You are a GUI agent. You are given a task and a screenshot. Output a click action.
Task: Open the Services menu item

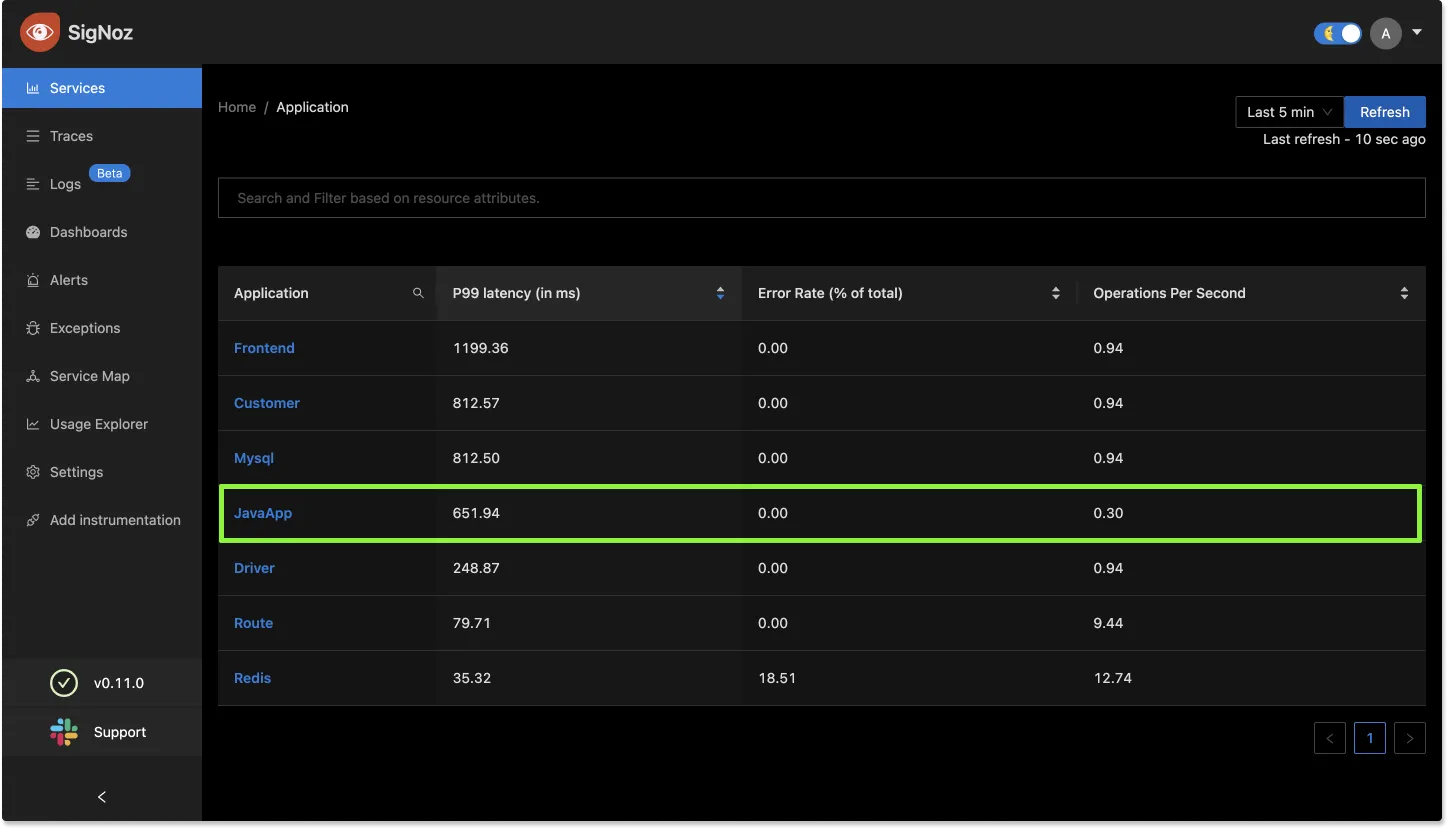point(102,88)
